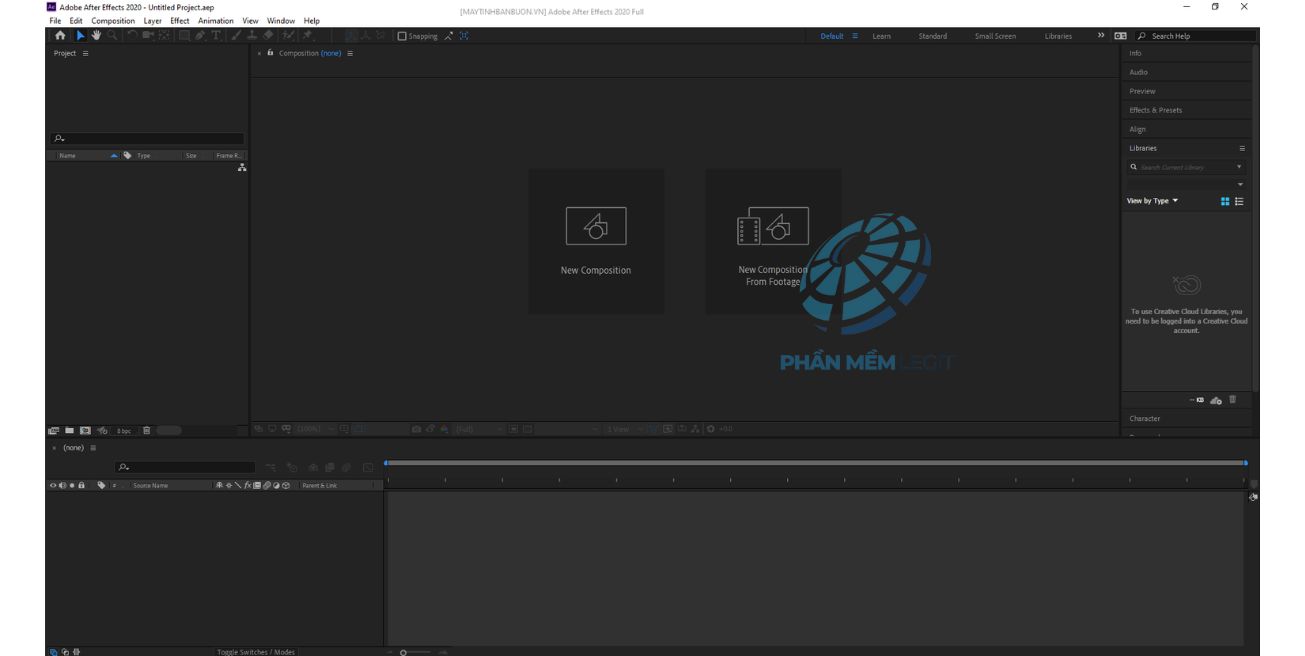Toggle the composition viewer lock icon
Image resolution: width=1305 pixels, height=656 pixels.
pos(270,53)
